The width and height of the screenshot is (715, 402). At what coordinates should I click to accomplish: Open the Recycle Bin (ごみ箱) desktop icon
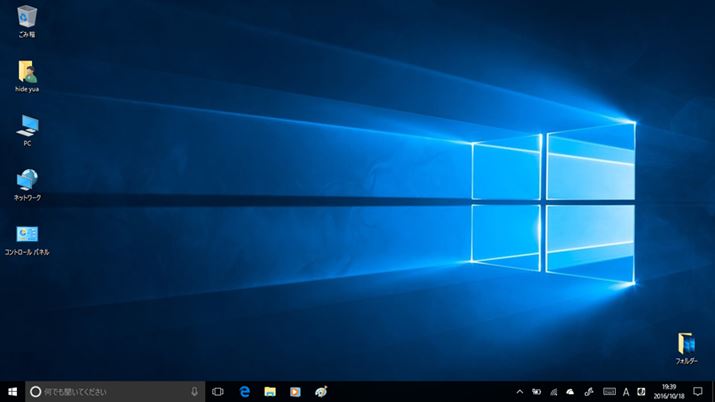[x=26, y=16]
